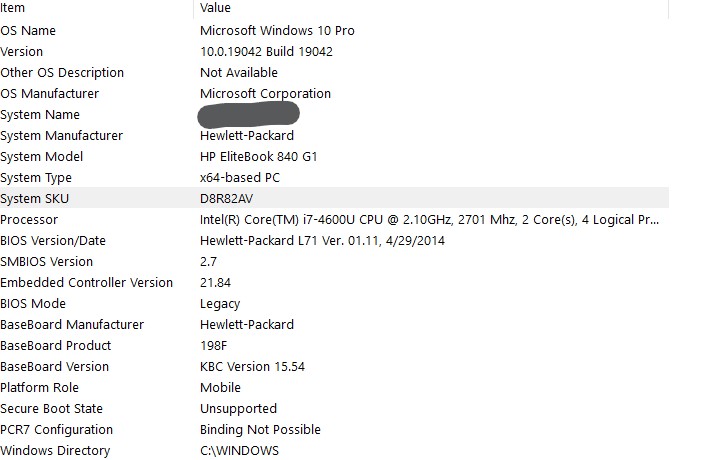The width and height of the screenshot is (707, 460).
Task: Select the OS Manufacturer row
Action: pos(334,93)
